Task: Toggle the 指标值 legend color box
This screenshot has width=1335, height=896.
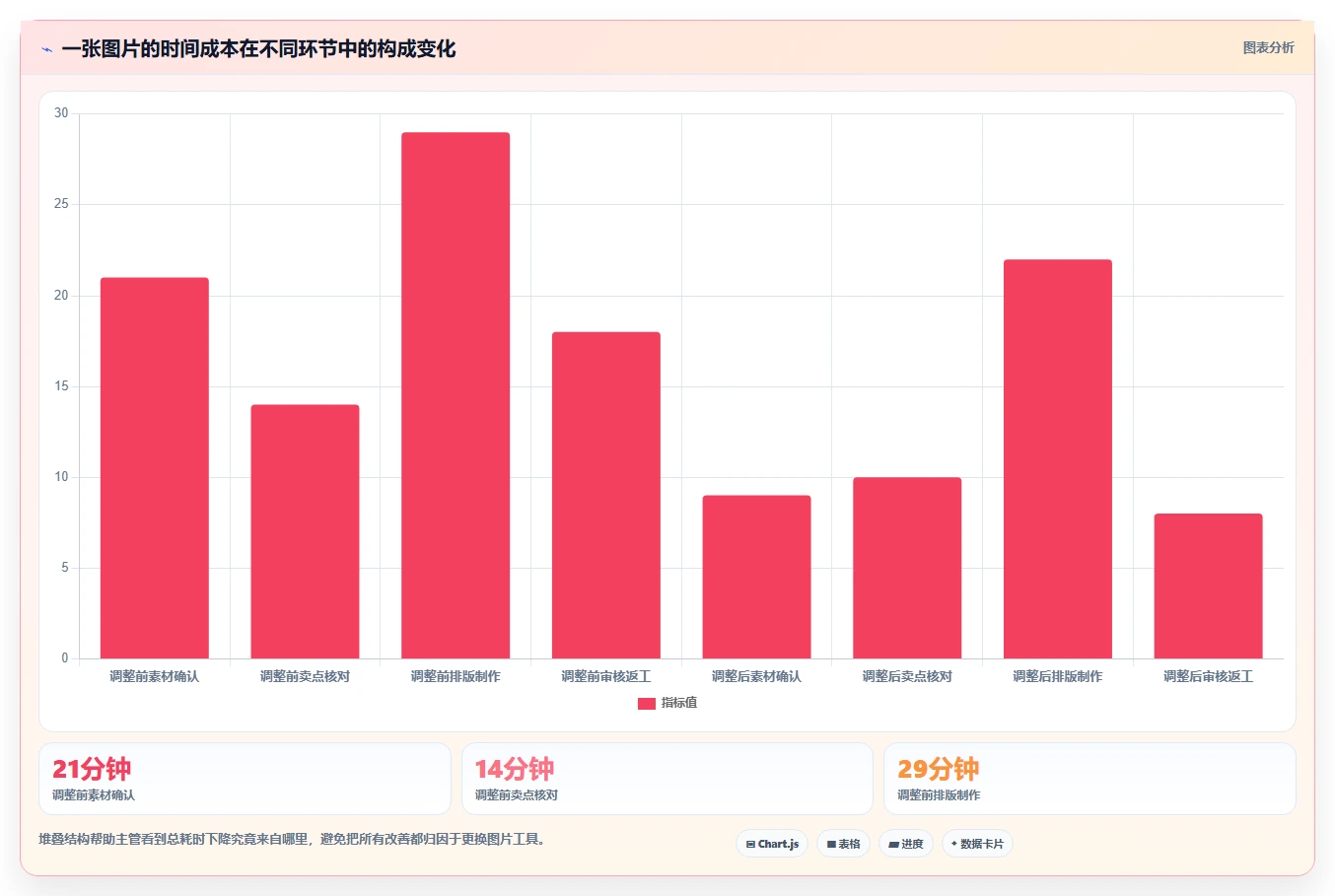Action: [x=647, y=704]
